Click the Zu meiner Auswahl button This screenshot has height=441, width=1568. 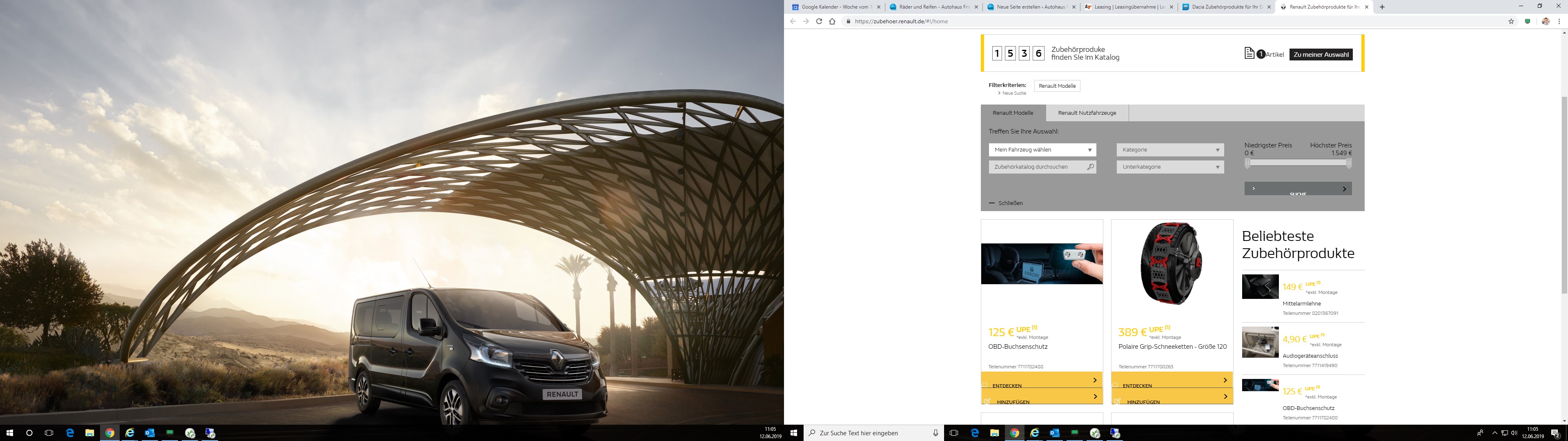(x=1321, y=54)
